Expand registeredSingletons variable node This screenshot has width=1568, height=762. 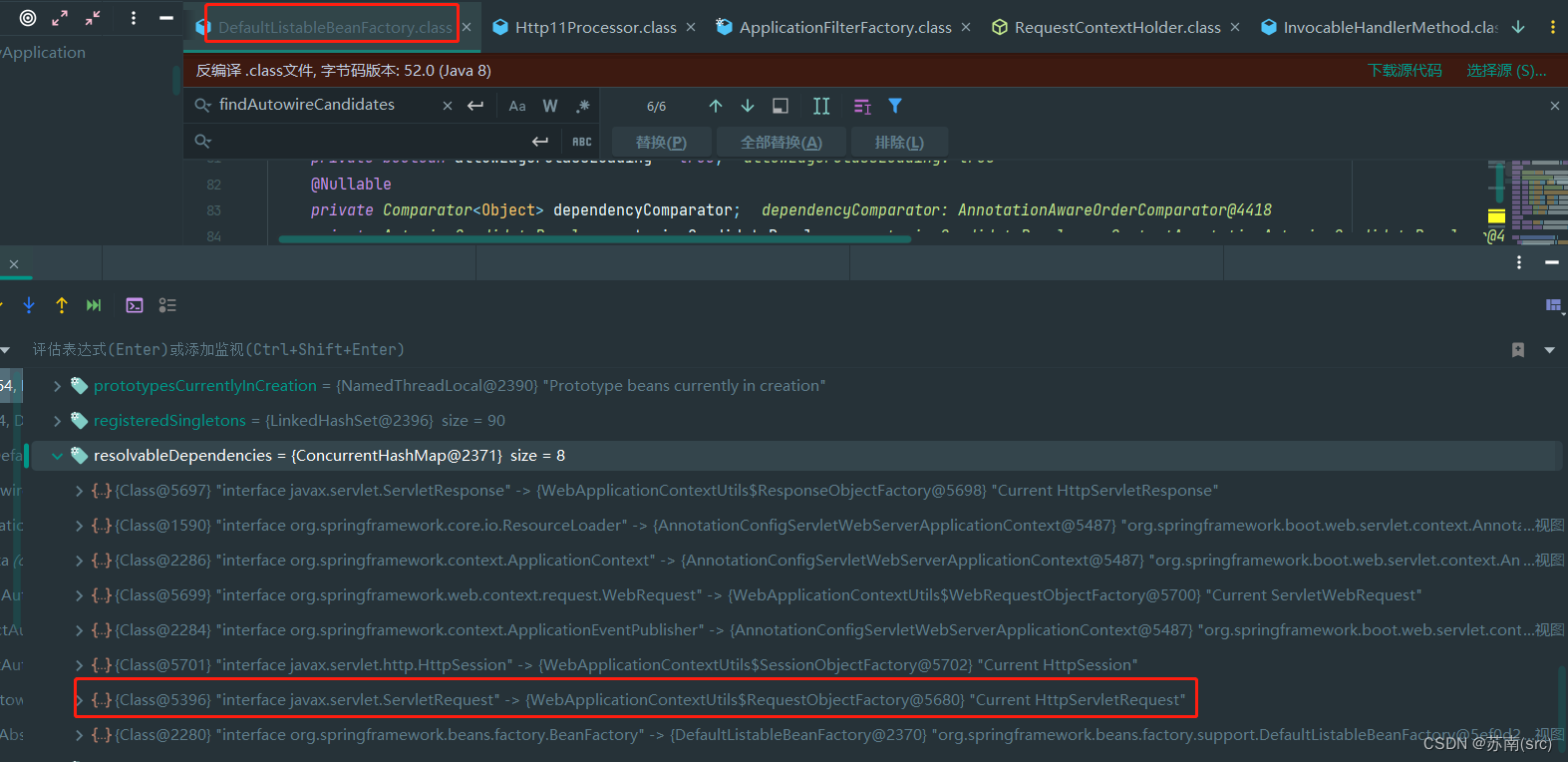click(57, 421)
